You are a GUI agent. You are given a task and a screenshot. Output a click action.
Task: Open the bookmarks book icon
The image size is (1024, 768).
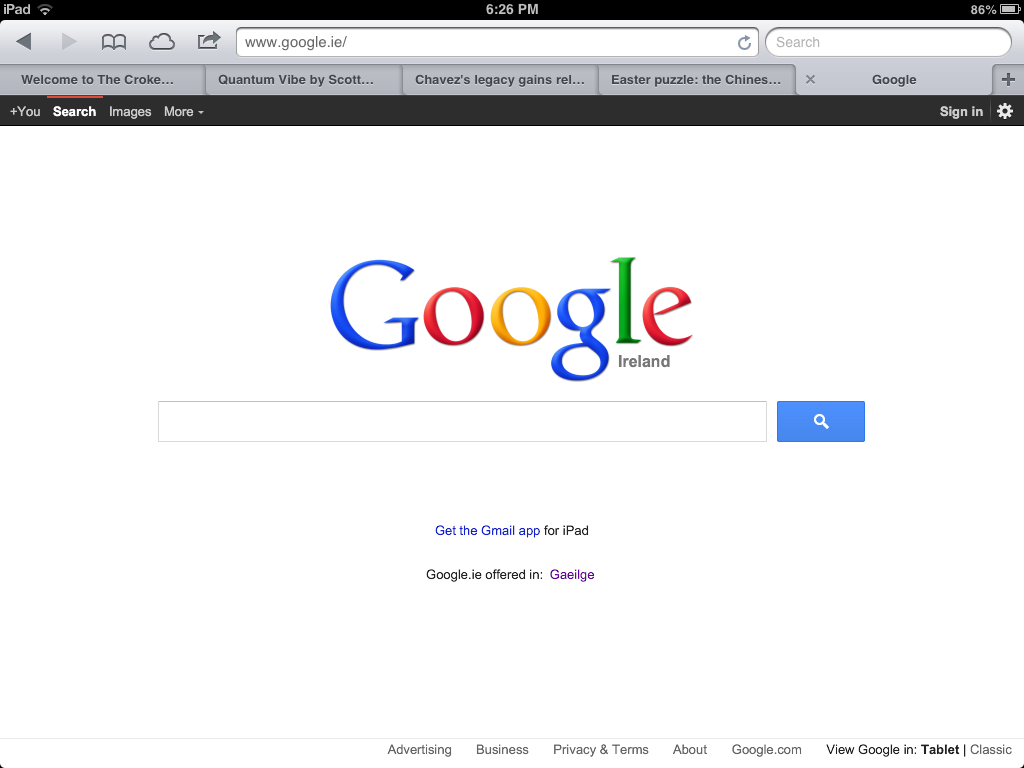point(114,42)
